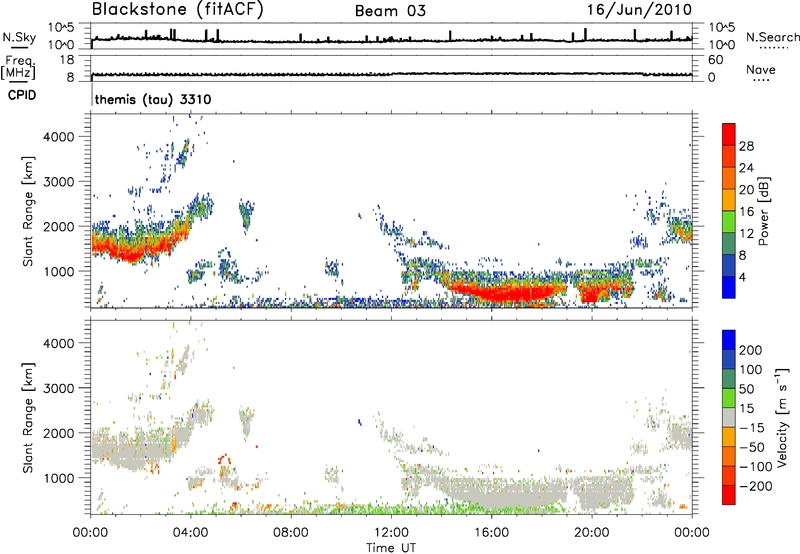Click the 'N.Search' legend label
This screenshot has height=554, width=800.
pos(772,37)
